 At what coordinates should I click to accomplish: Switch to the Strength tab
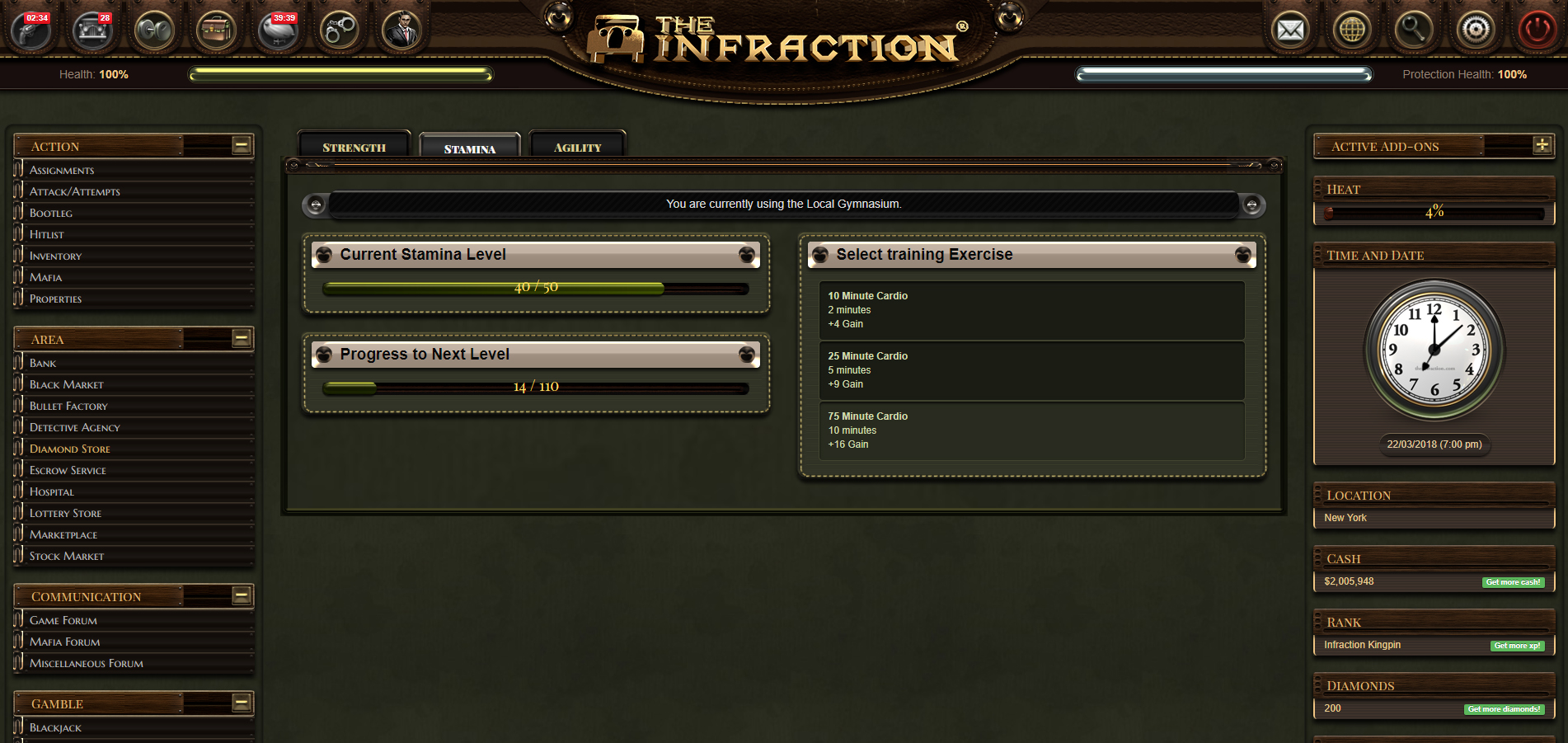pos(354,145)
